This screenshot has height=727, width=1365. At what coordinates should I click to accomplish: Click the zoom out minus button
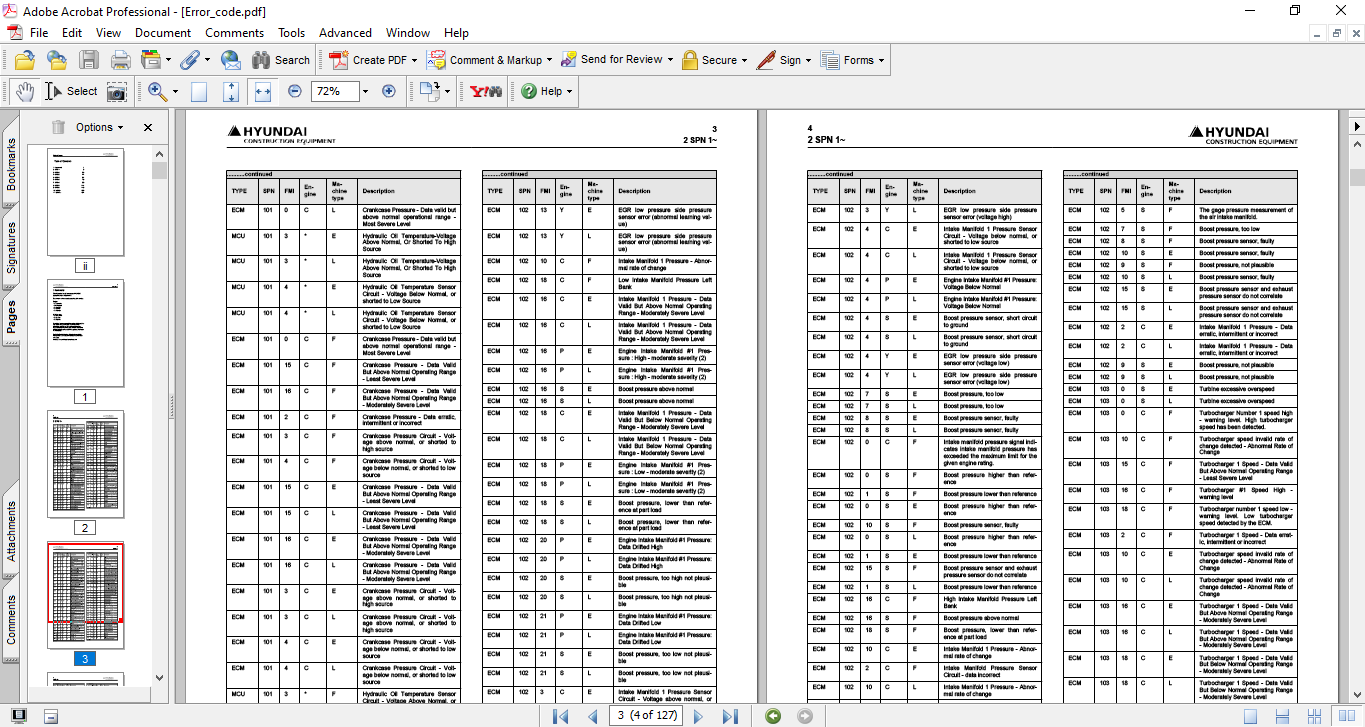pyautogui.click(x=295, y=91)
